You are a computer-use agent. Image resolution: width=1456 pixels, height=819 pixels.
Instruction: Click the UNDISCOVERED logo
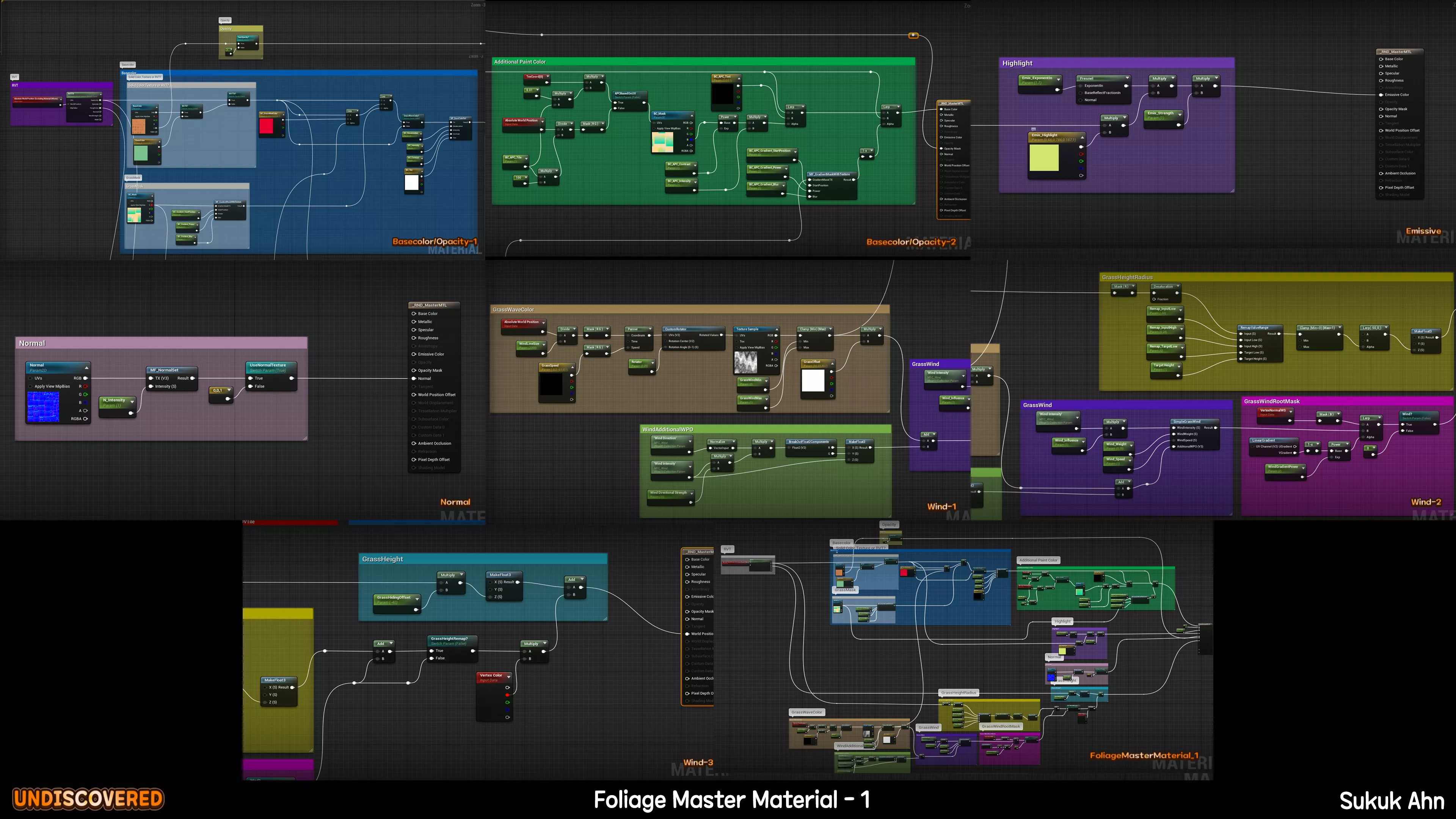[x=88, y=799]
